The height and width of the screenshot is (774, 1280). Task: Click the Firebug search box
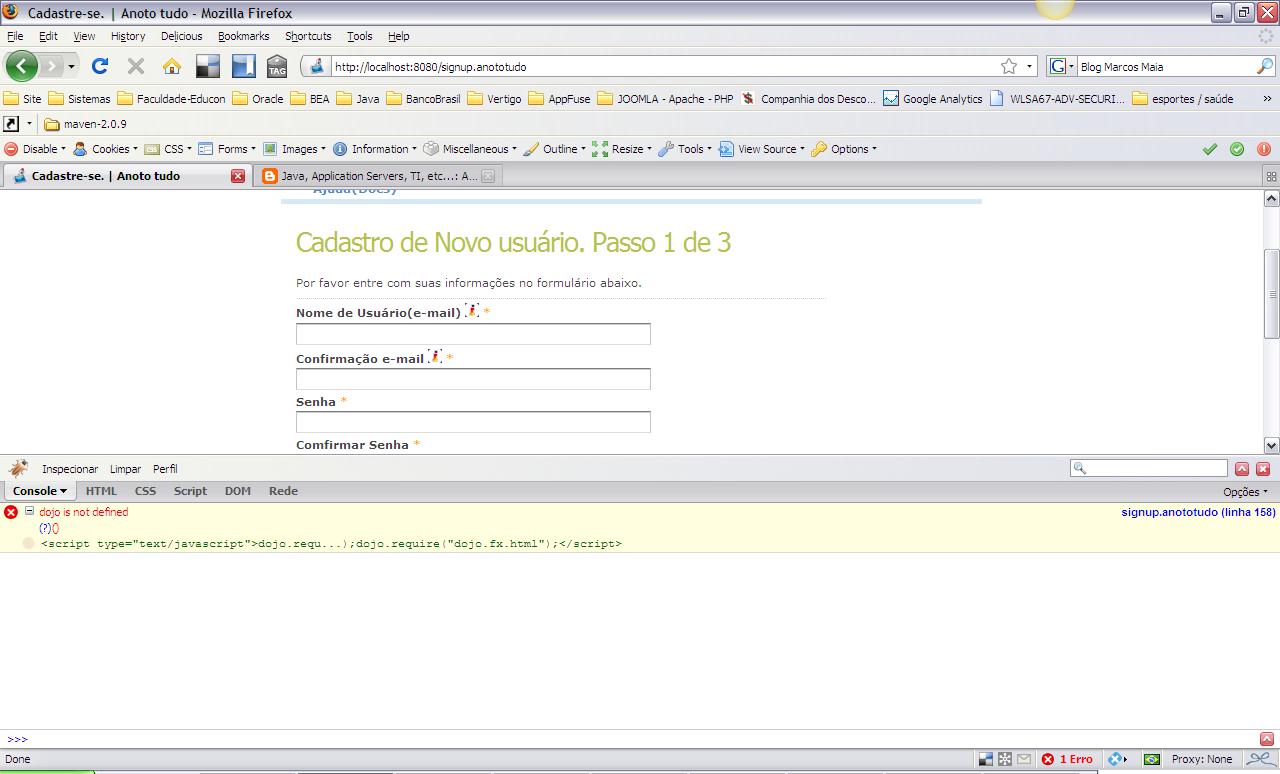[x=1148, y=468]
